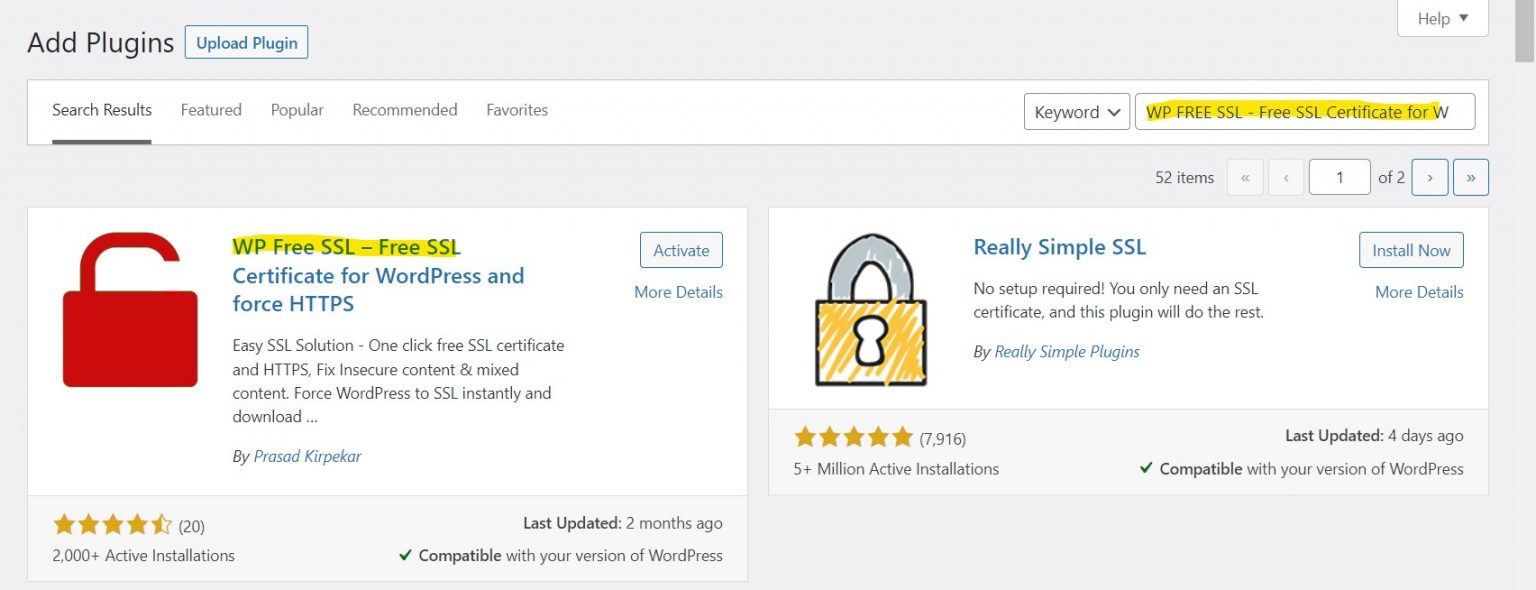Switch to the Featured tab
This screenshot has width=1536, height=590.
click(x=211, y=110)
